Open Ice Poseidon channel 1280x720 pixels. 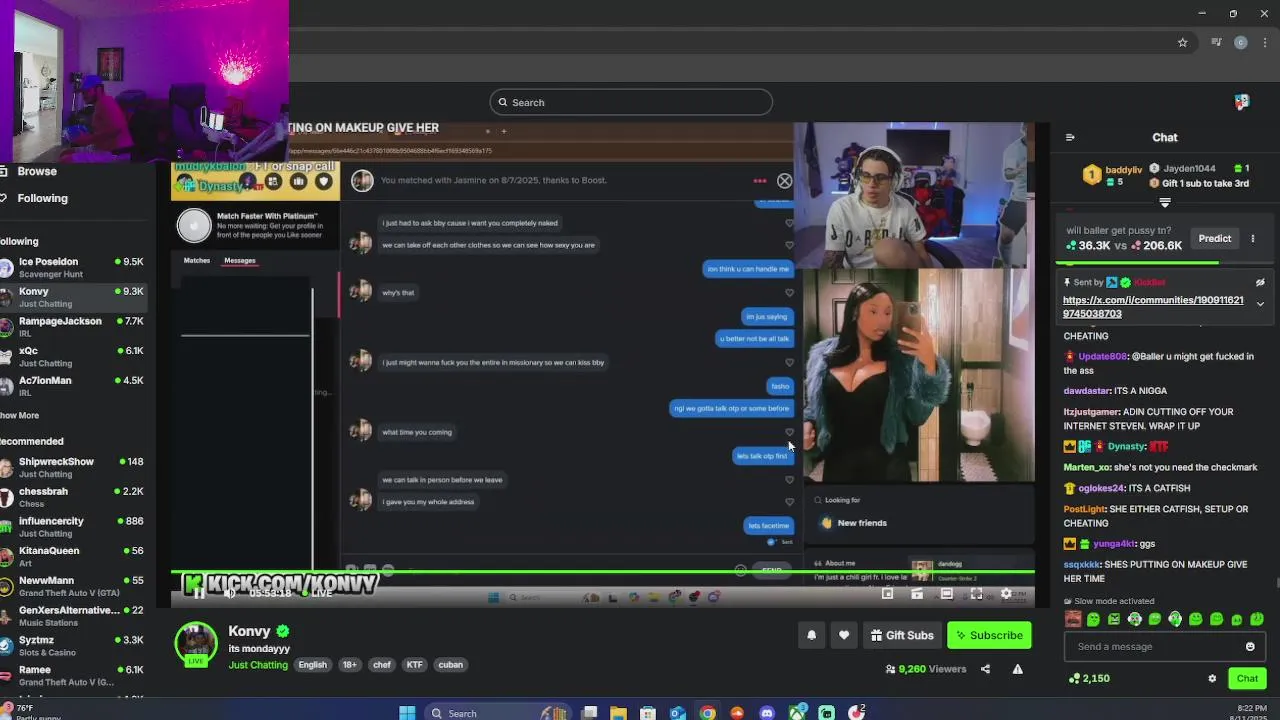73,268
